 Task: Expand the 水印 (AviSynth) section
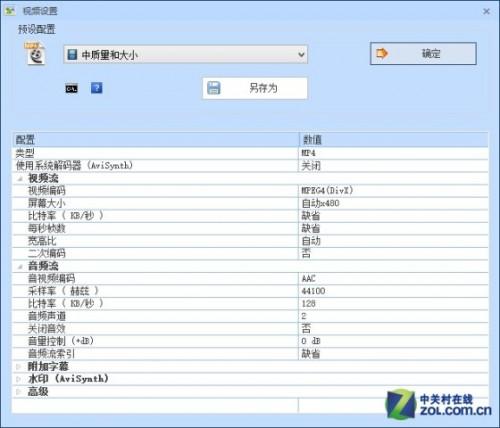(x=19, y=379)
